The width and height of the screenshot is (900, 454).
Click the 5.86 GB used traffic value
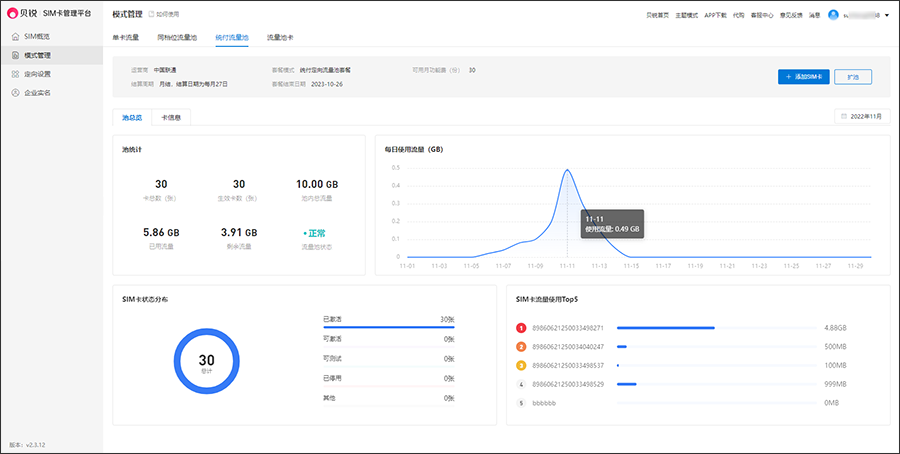point(161,232)
